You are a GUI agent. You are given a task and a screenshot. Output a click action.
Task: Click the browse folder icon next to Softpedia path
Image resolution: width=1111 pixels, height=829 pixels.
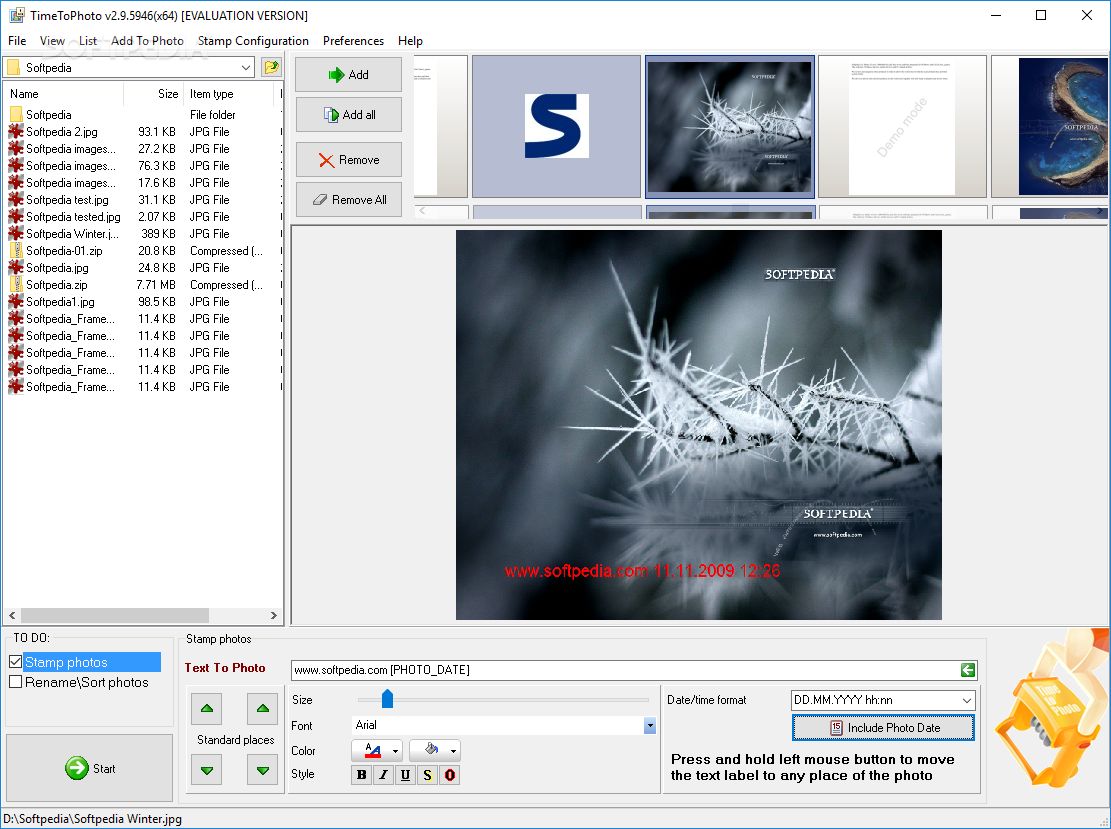point(271,67)
